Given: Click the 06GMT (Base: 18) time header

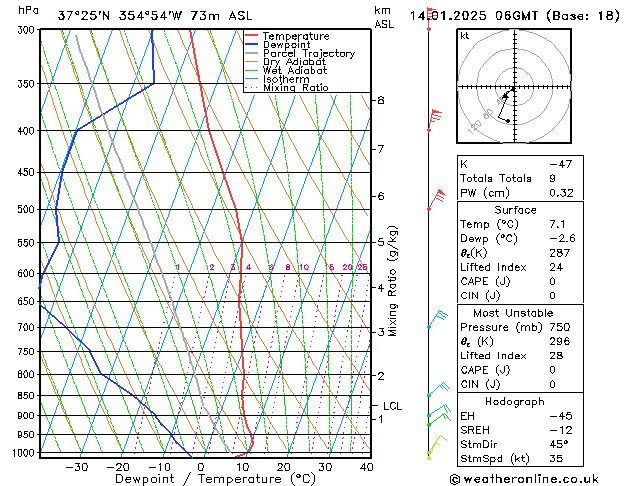Looking at the screenshot, I should [557, 16].
